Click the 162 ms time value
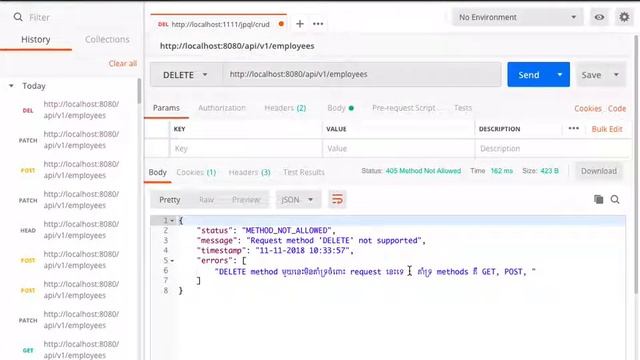 click(x=502, y=171)
